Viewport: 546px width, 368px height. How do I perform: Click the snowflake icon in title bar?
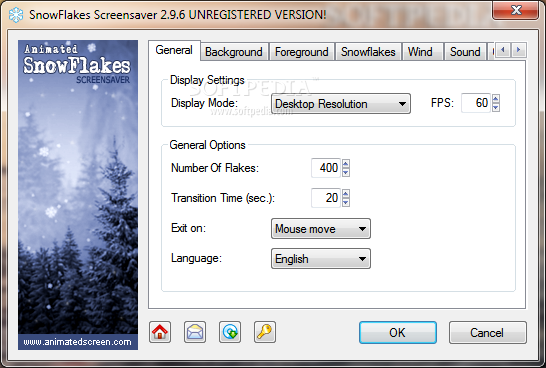[x=16, y=15]
